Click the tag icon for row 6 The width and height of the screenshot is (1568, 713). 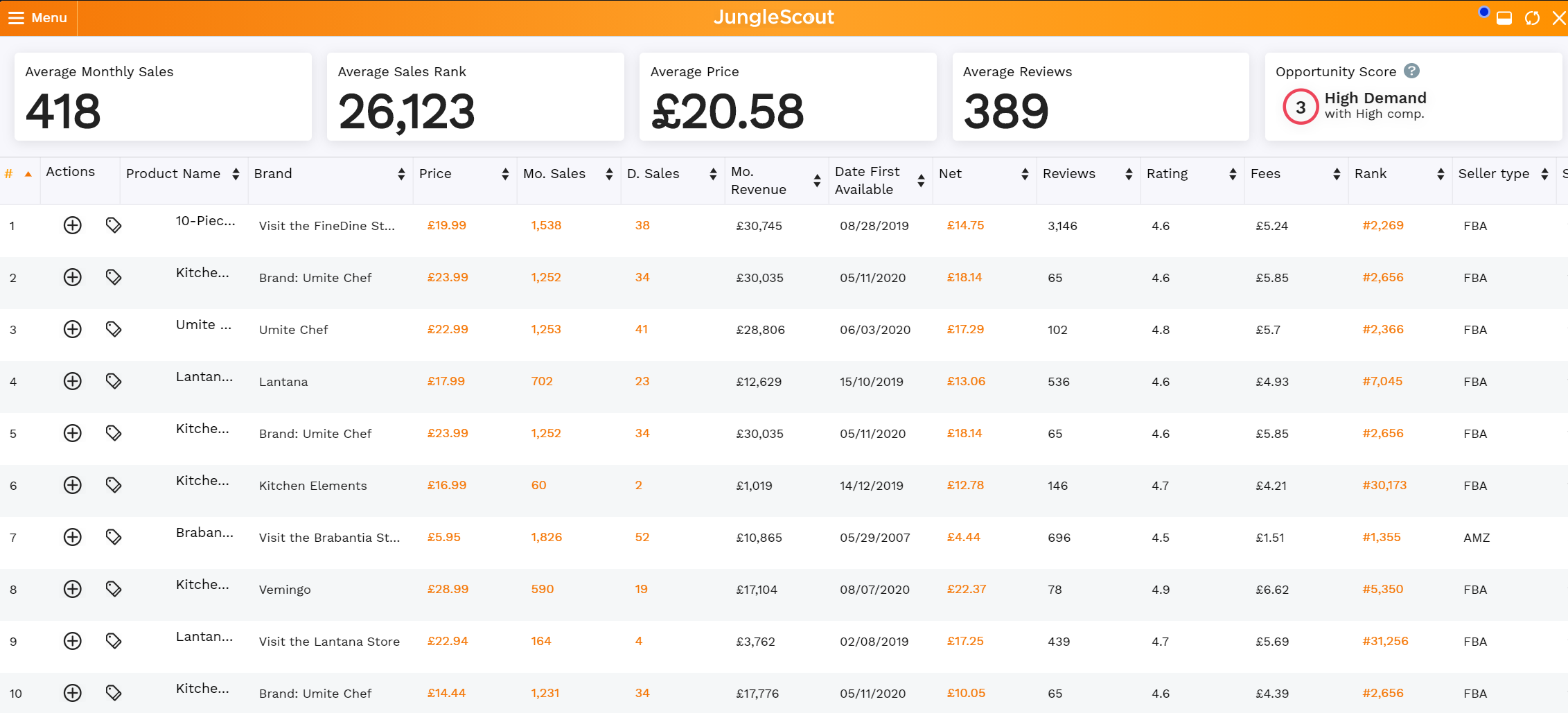(114, 485)
